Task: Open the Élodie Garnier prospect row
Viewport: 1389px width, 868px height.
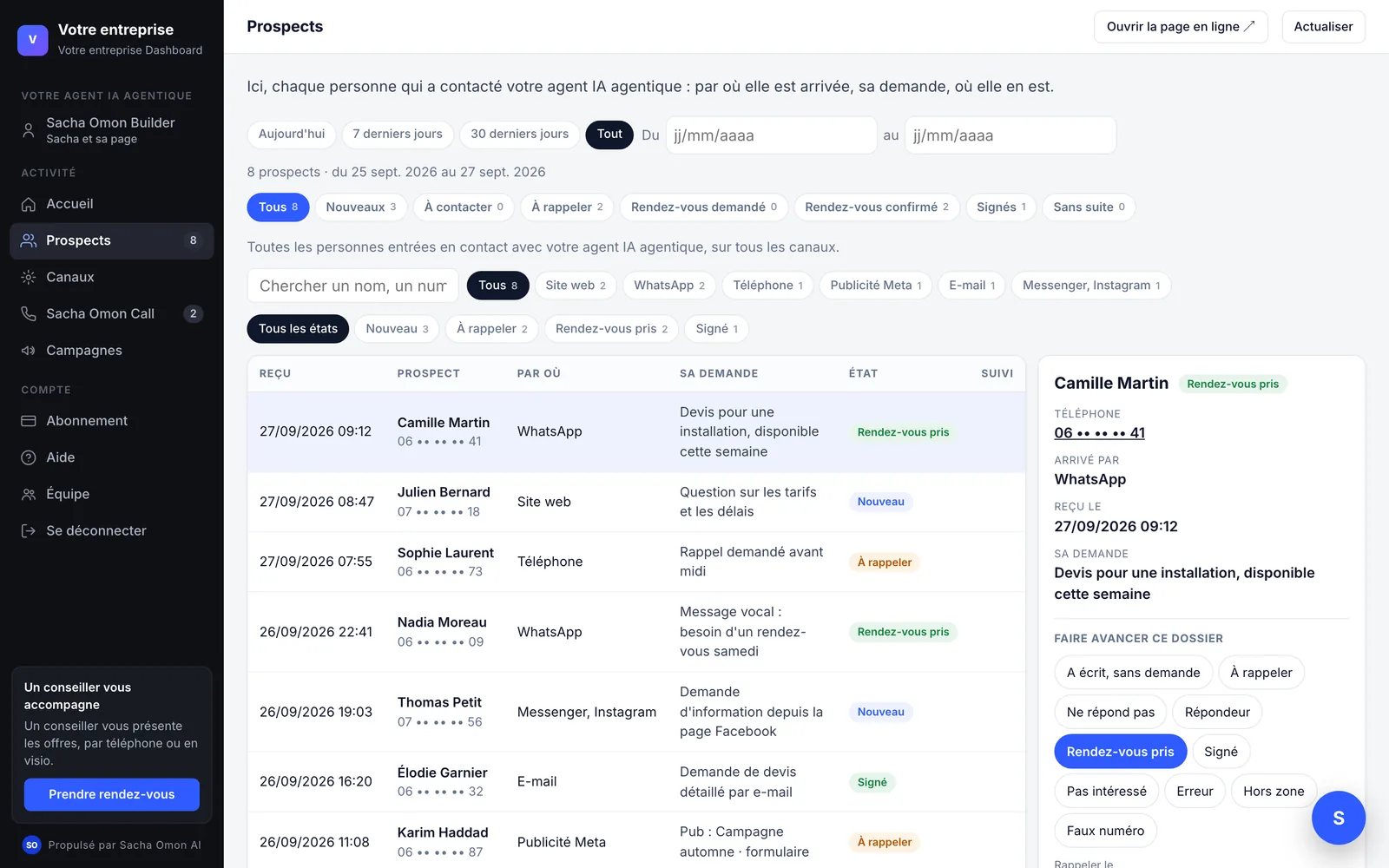Action: click(x=636, y=782)
